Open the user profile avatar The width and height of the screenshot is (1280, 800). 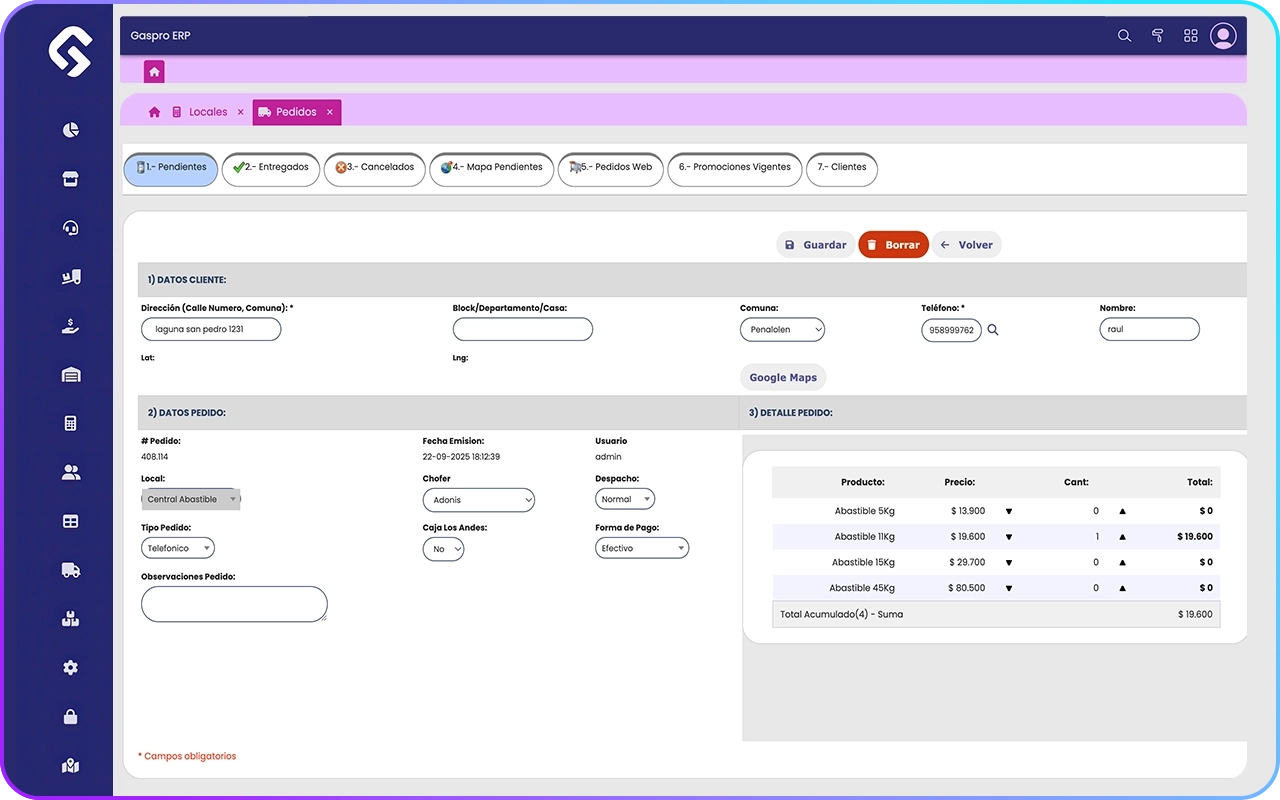tap(1223, 36)
